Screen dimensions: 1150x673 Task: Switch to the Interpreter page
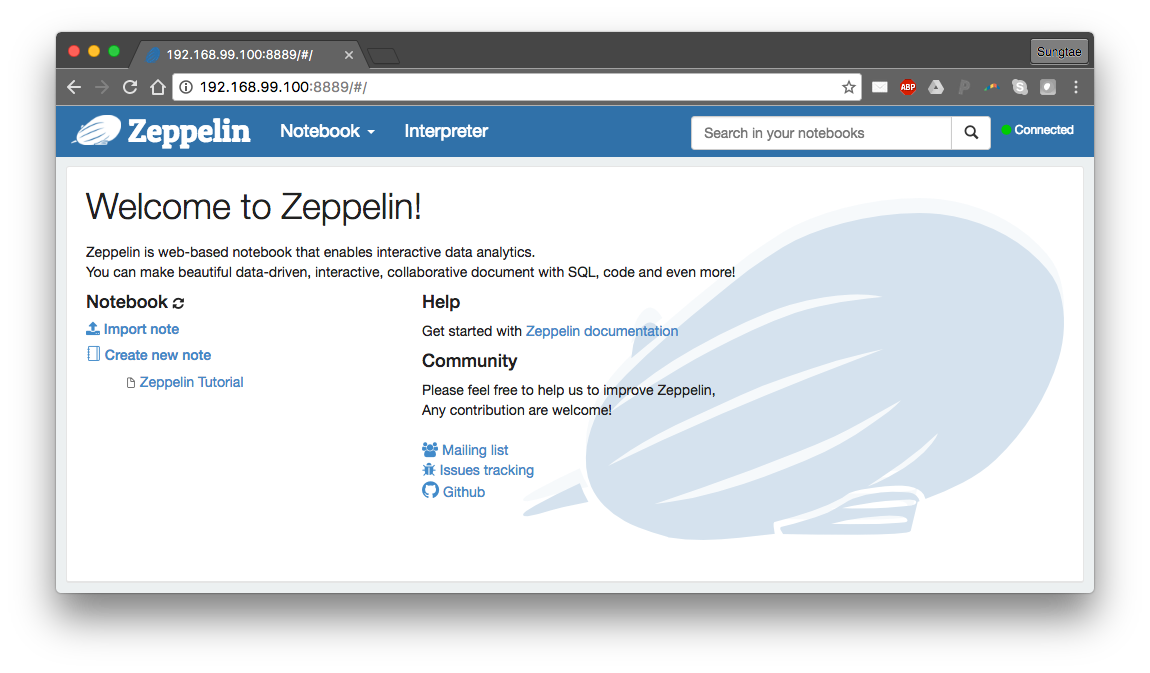445,131
